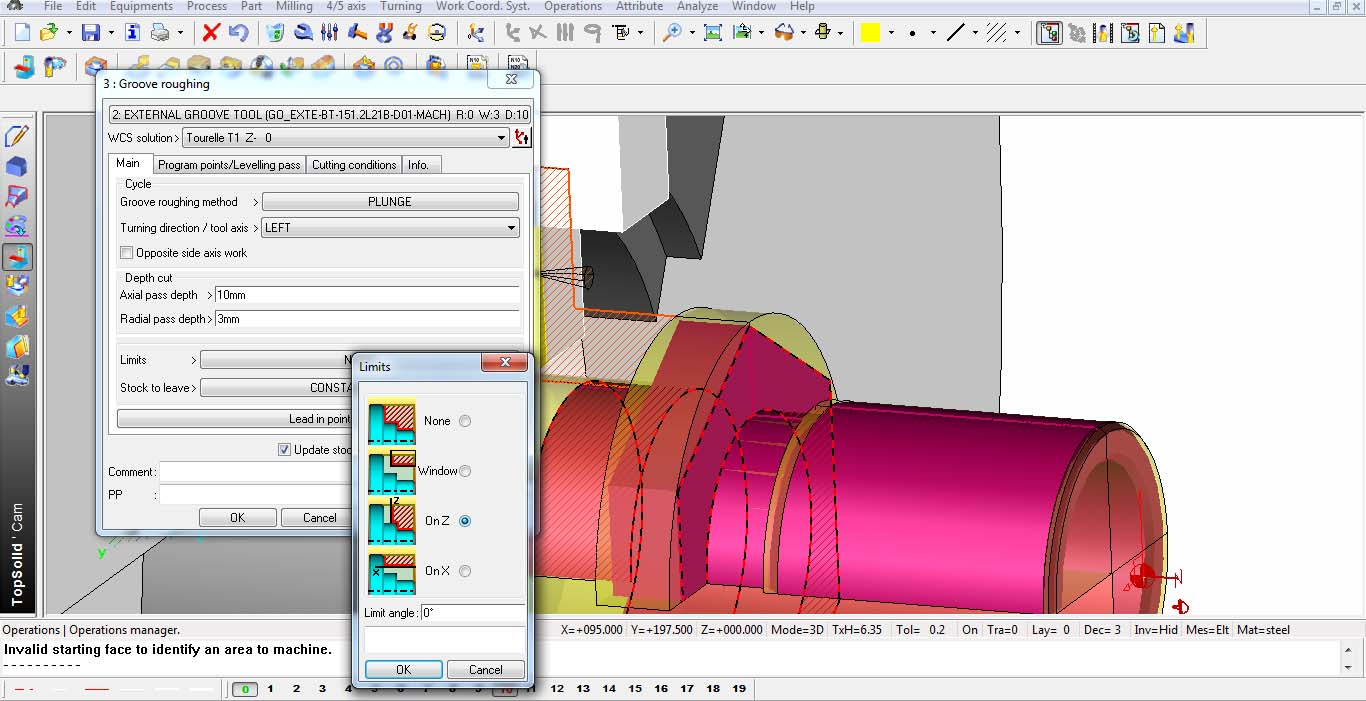Viewport: 1366px width, 701px height.
Task: Open the Analyze menu
Action: tap(697, 6)
